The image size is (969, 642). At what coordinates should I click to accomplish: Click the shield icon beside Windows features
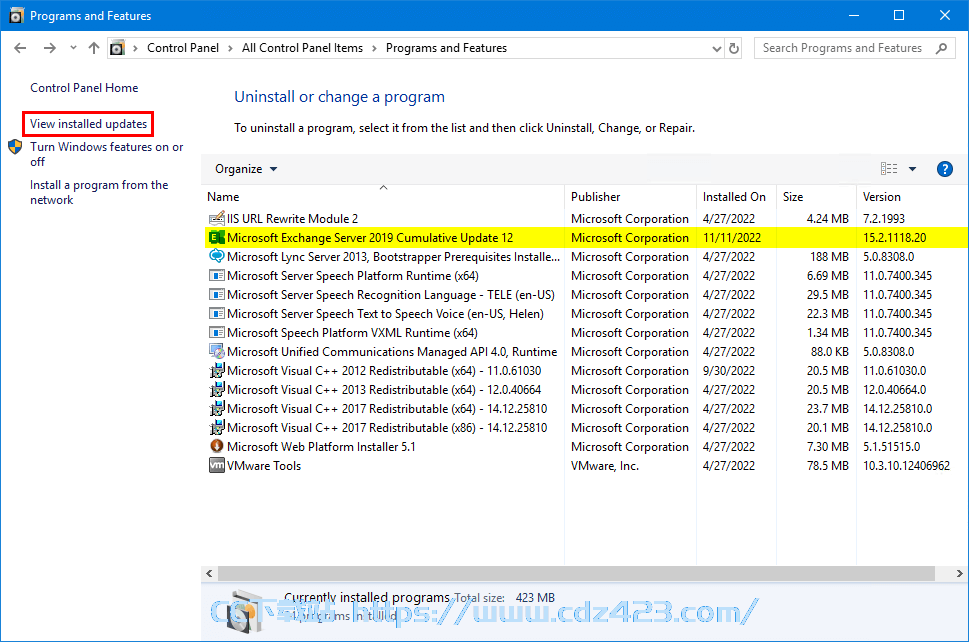[15, 147]
